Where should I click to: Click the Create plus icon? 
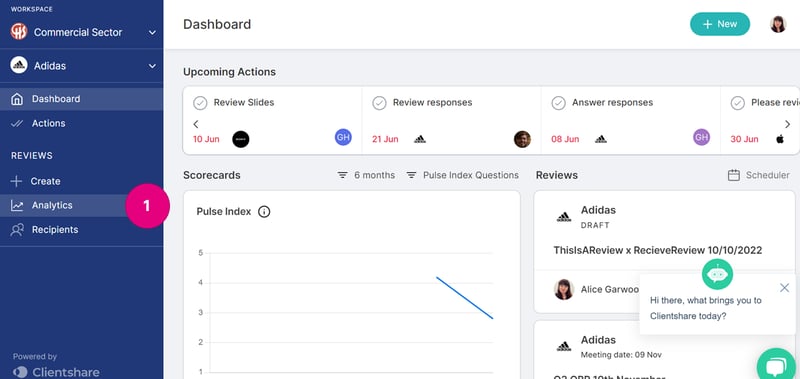tap(17, 181)
